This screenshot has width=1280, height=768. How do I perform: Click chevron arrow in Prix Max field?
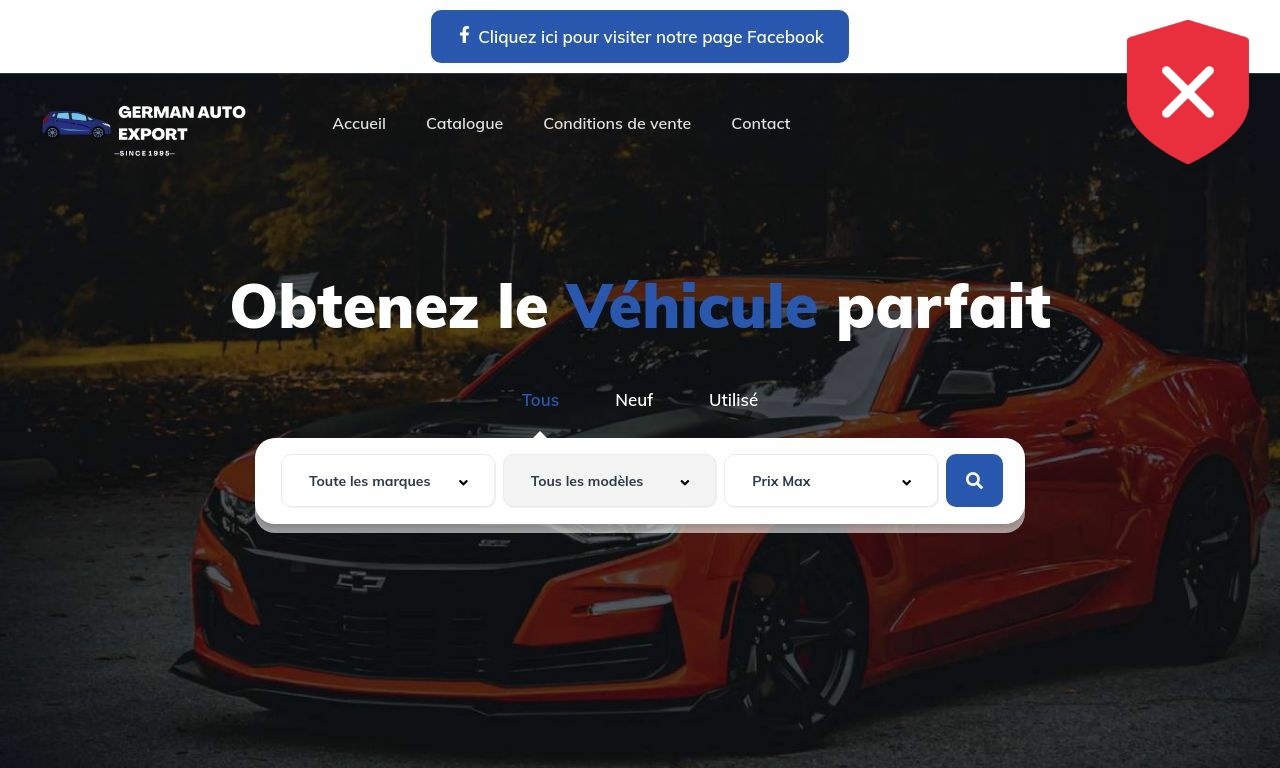(906, 482)
